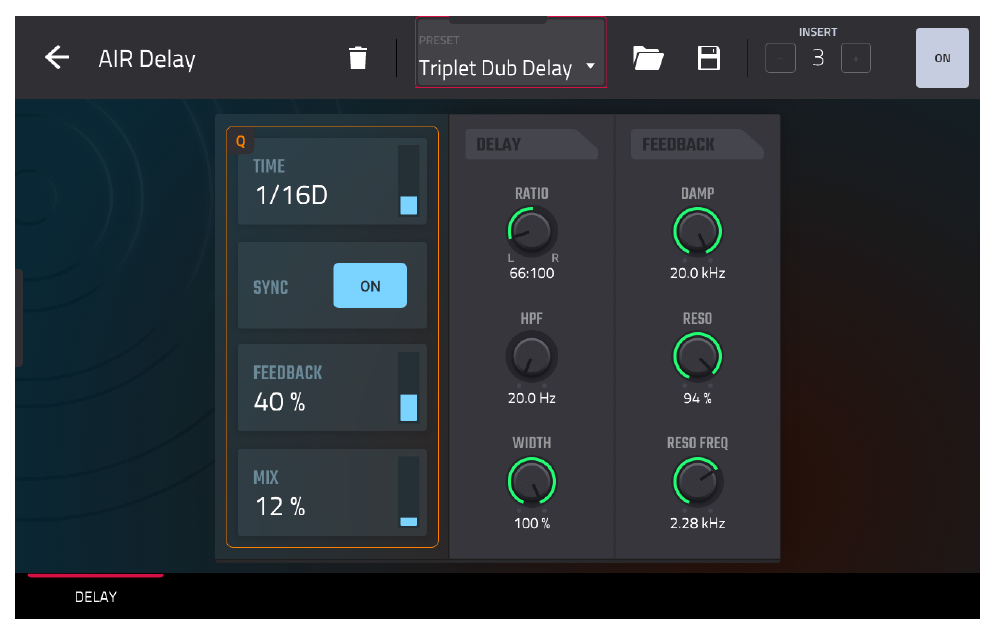Click the 2.28 kHz reso freq value
The width and height of the screenshot is (996, 636).
tap(697, 524)
